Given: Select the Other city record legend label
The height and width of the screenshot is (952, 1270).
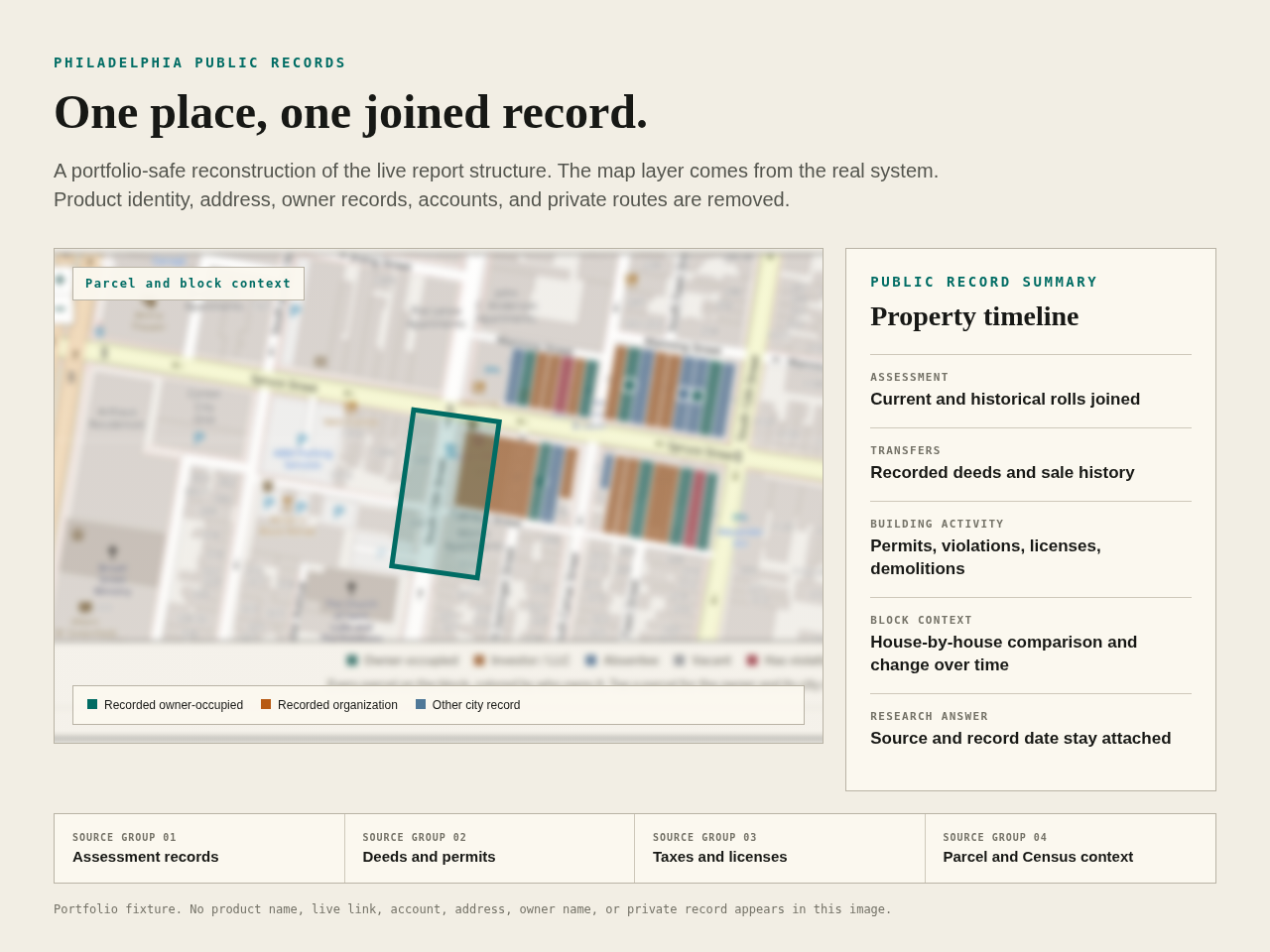Looking at the screenshot, I should coord(476,705).
